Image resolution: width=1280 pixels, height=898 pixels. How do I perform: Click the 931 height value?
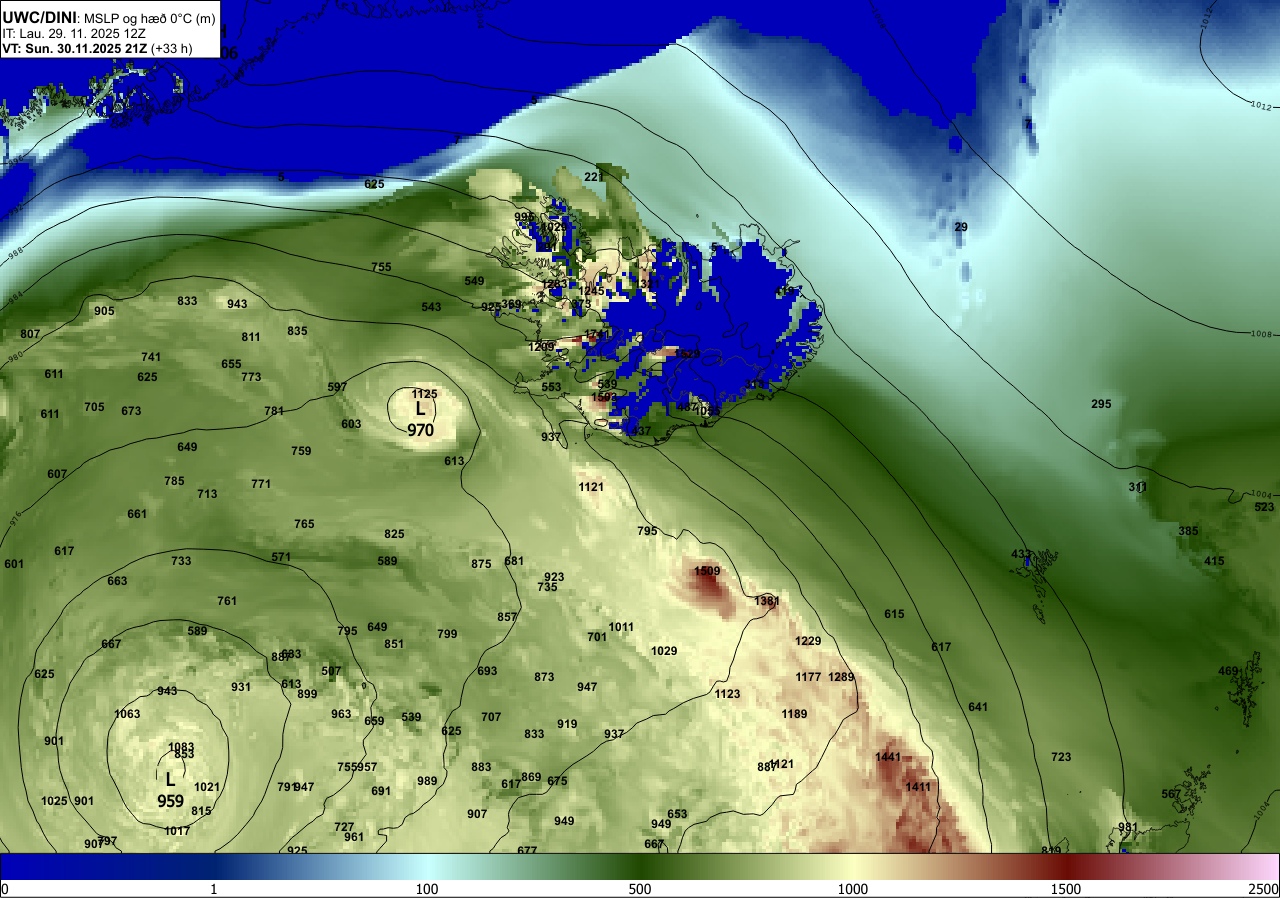[x=241, y=687]
